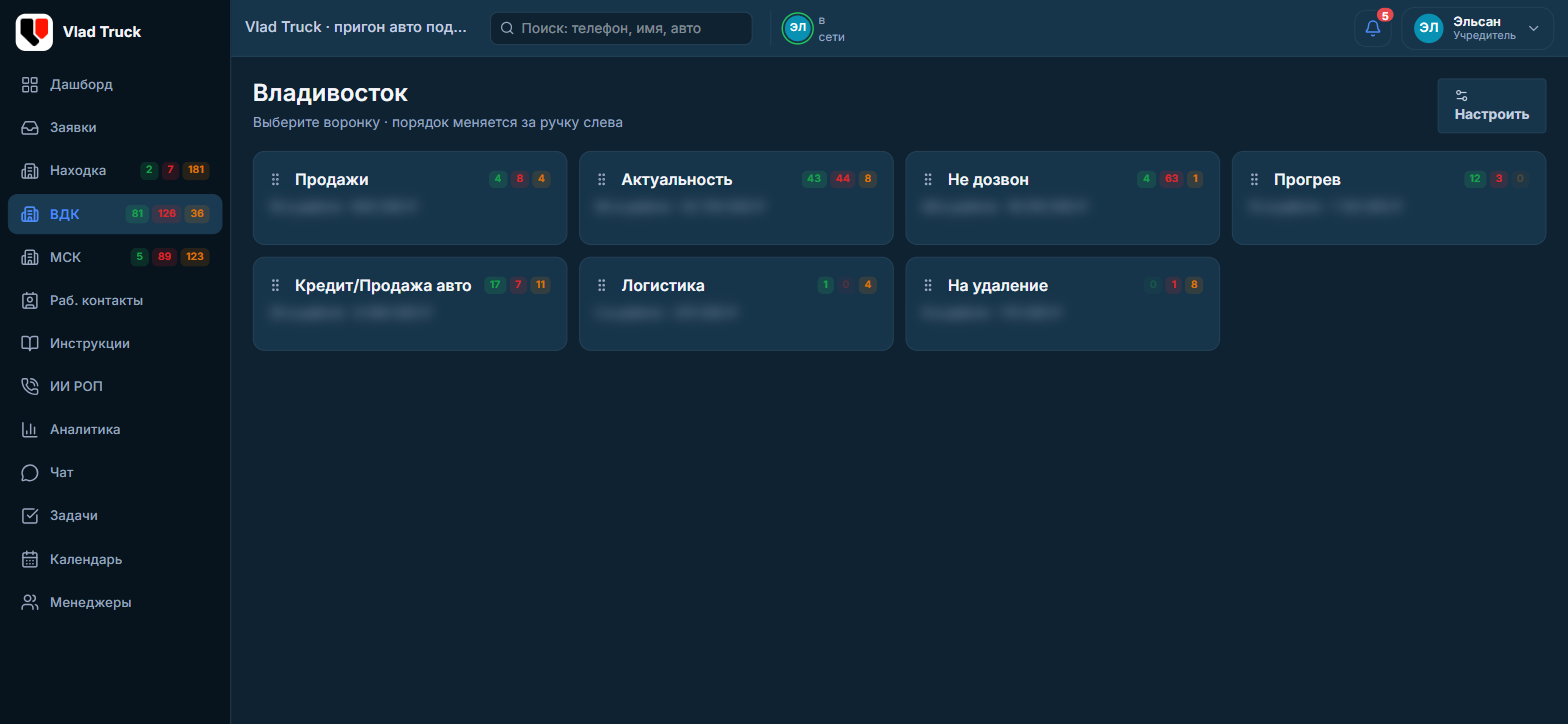Click the Vlad Truck logo icon
The image size is (1568, 724).
(x=34, y=32)
